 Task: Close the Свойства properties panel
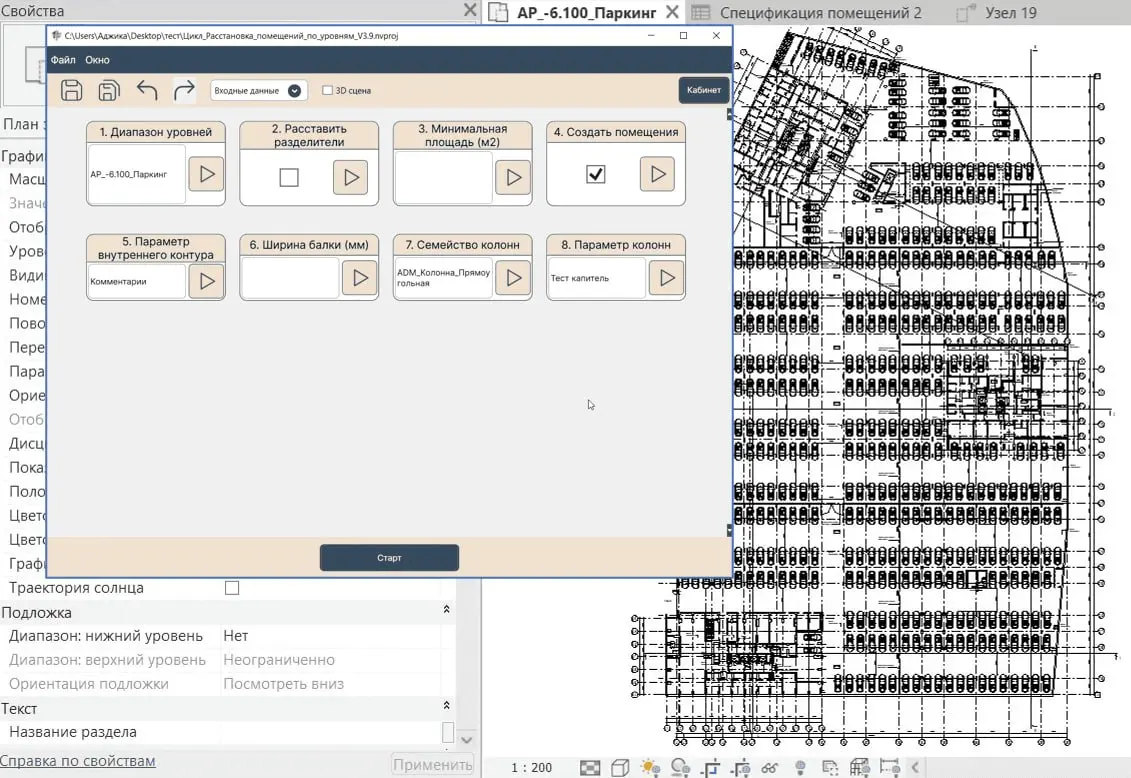pyautogui.click(x=470, y=10)
